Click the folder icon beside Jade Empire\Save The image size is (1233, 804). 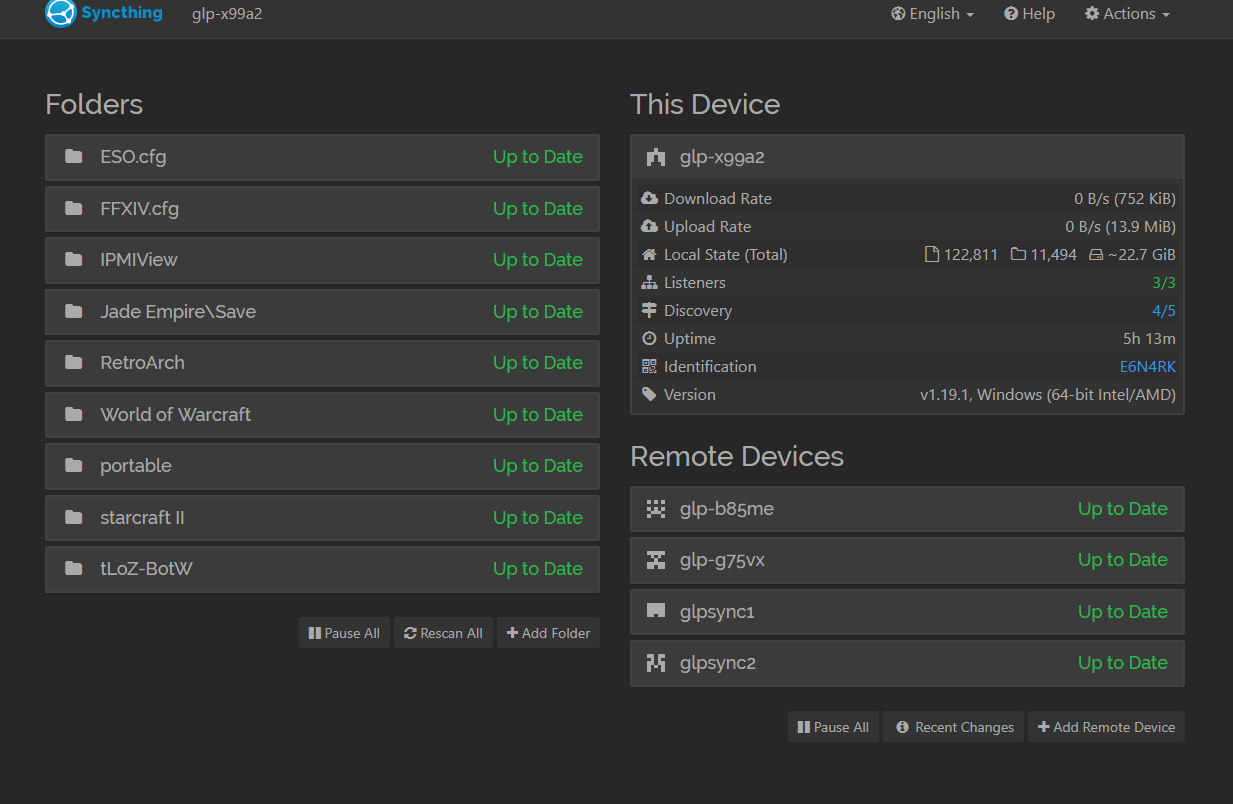click(73, 311)
